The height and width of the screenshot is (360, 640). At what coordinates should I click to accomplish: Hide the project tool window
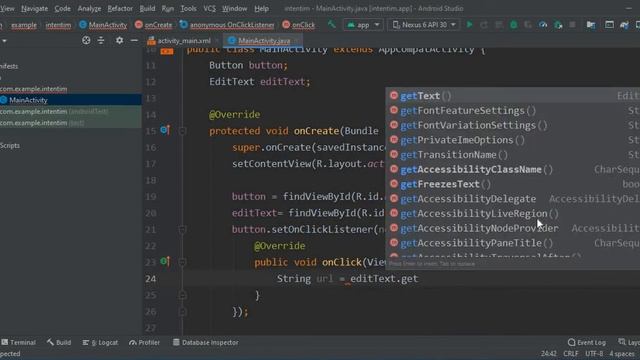coord(134,40)
